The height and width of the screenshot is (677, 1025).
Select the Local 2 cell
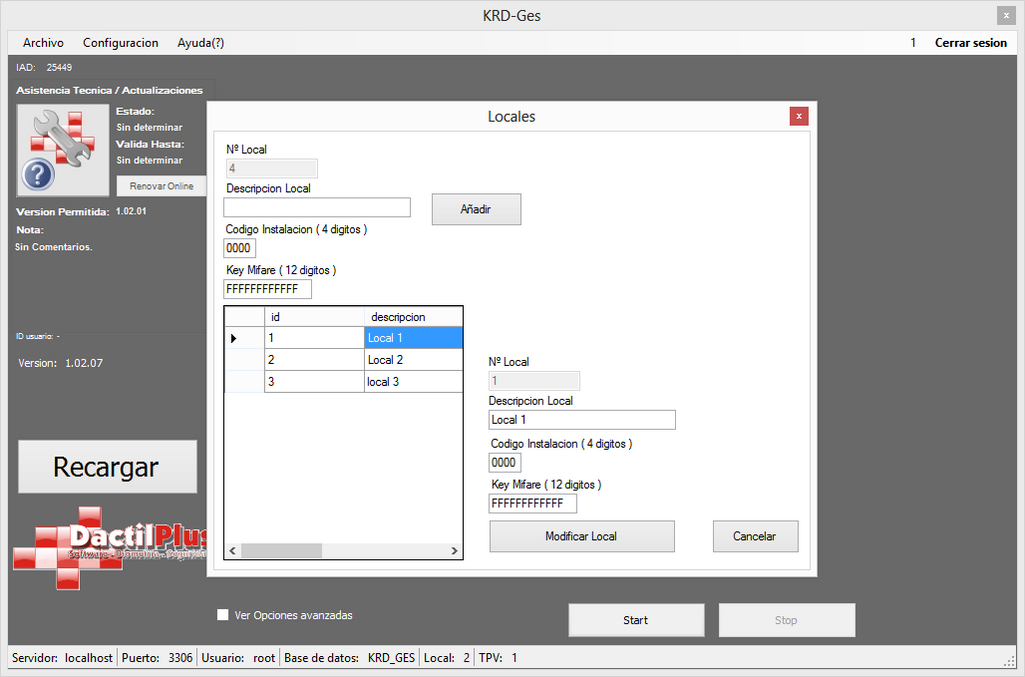point(413,360)
